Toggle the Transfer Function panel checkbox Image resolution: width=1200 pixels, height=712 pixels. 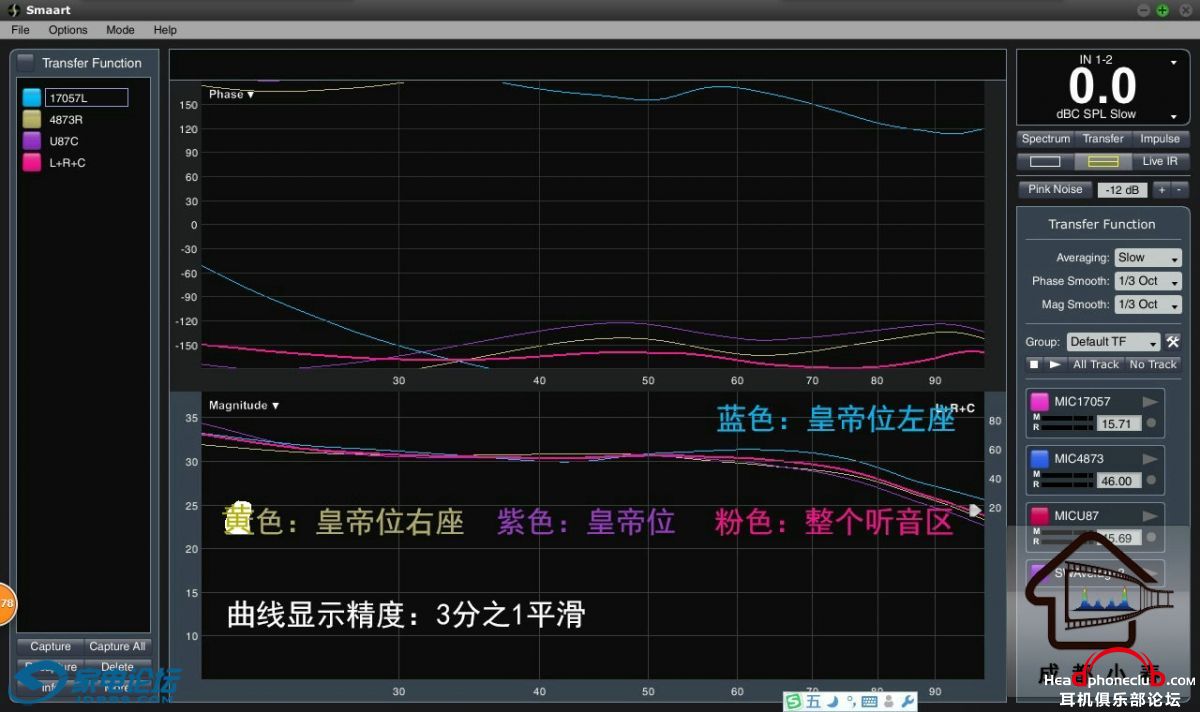tap(26, 62)
